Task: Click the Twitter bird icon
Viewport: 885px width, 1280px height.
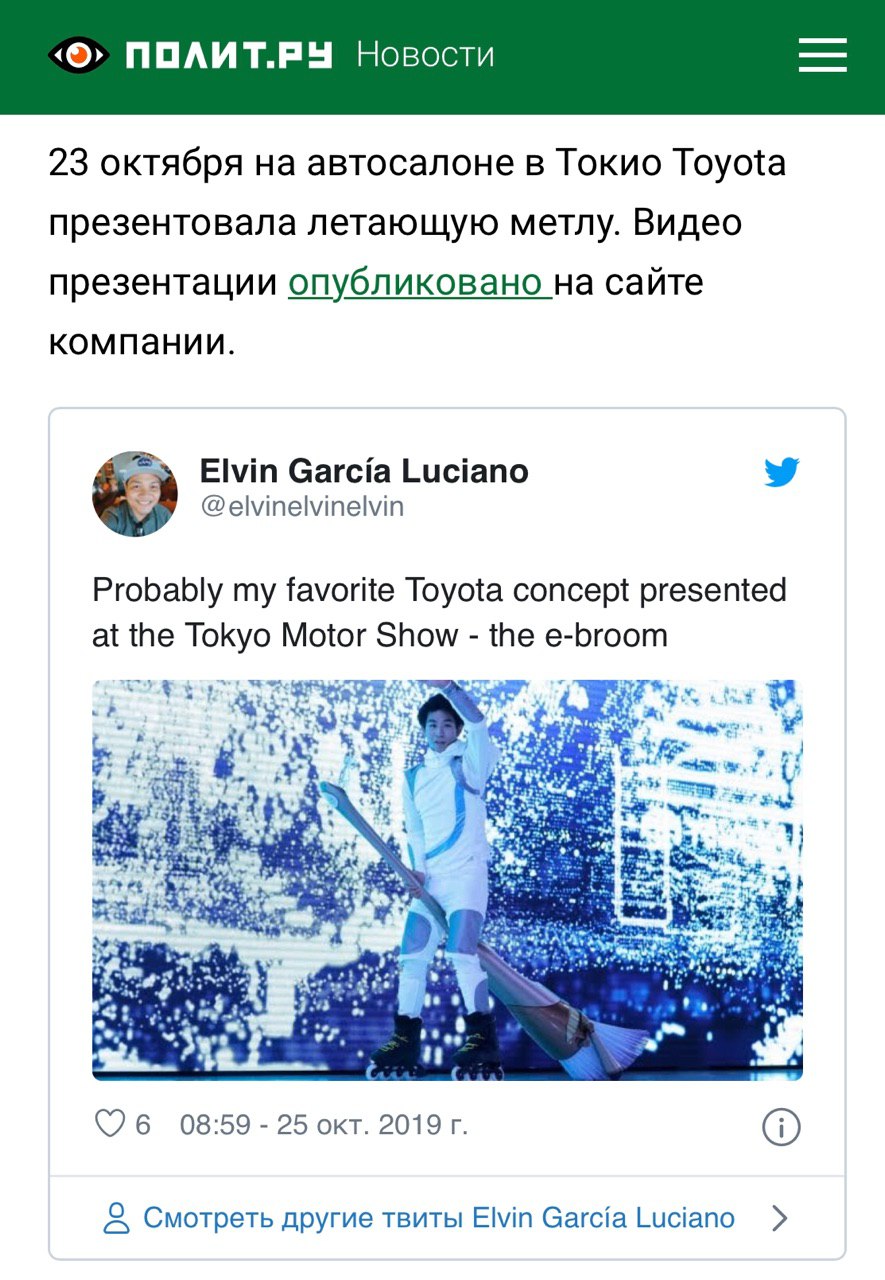Action: [x=782, y=472]
